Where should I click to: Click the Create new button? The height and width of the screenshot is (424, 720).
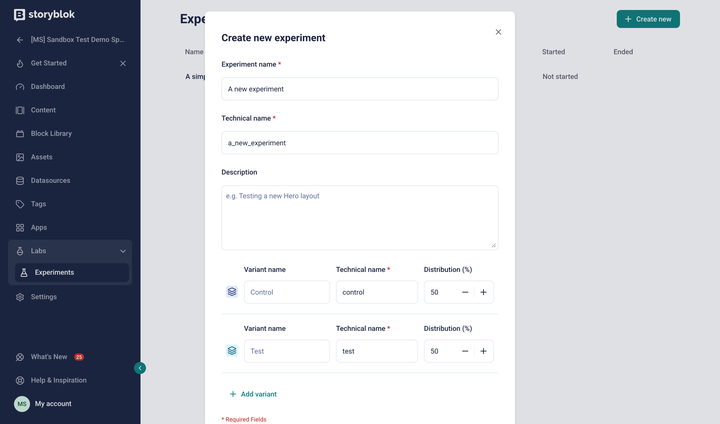click(x=648, y=19)
